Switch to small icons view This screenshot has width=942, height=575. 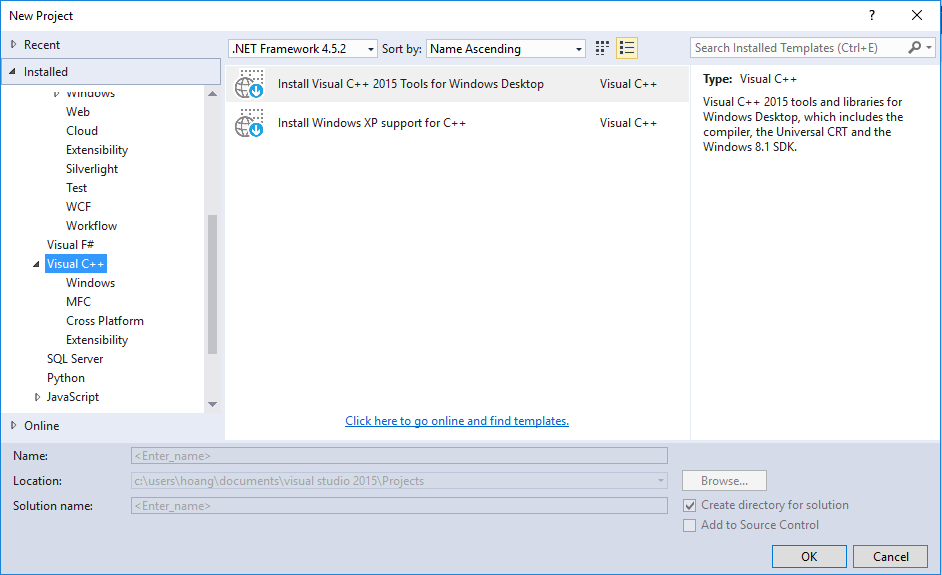(602, 48)
